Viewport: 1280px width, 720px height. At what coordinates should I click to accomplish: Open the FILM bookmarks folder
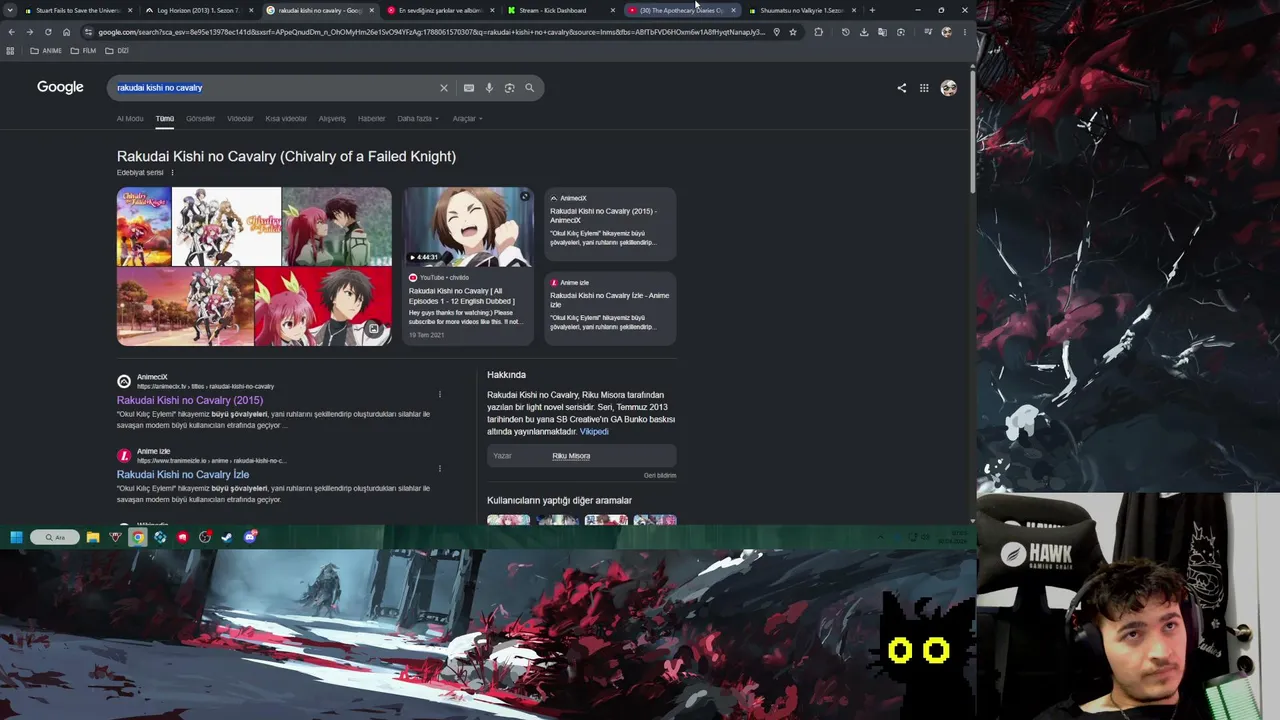[83, 51]
